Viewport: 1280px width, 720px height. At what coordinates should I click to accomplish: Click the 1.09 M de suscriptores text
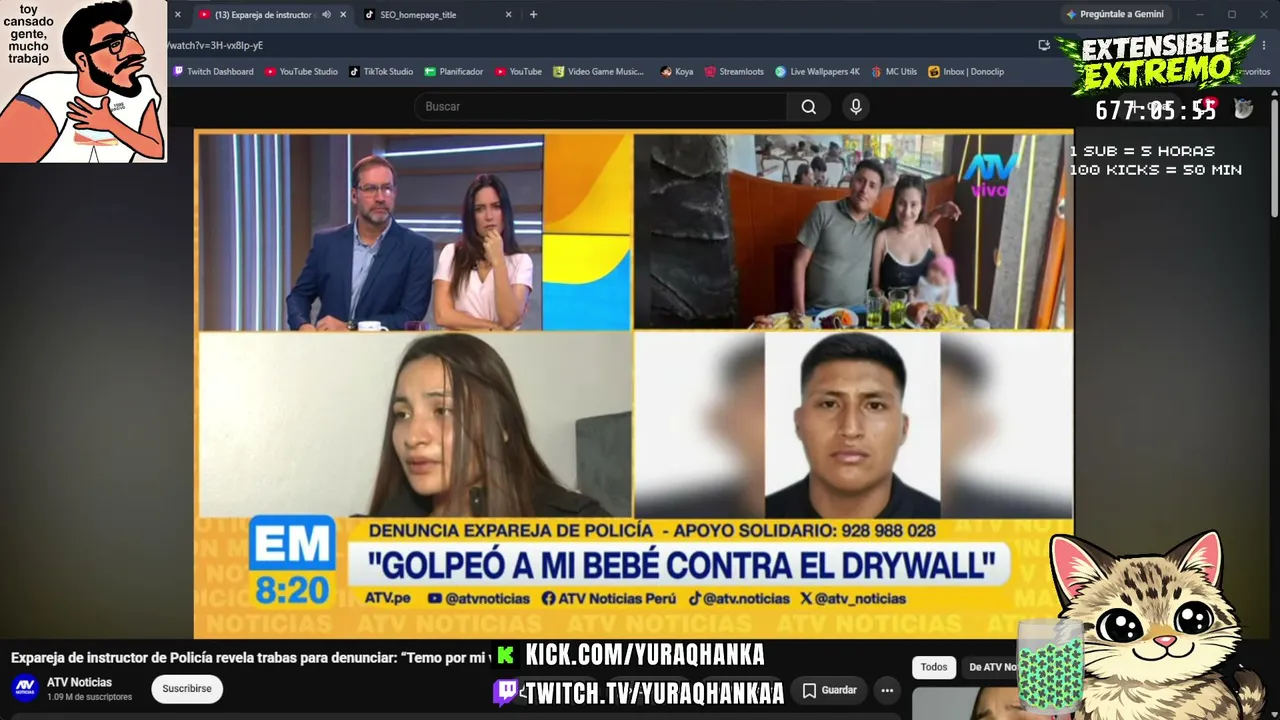pos(89,697)
